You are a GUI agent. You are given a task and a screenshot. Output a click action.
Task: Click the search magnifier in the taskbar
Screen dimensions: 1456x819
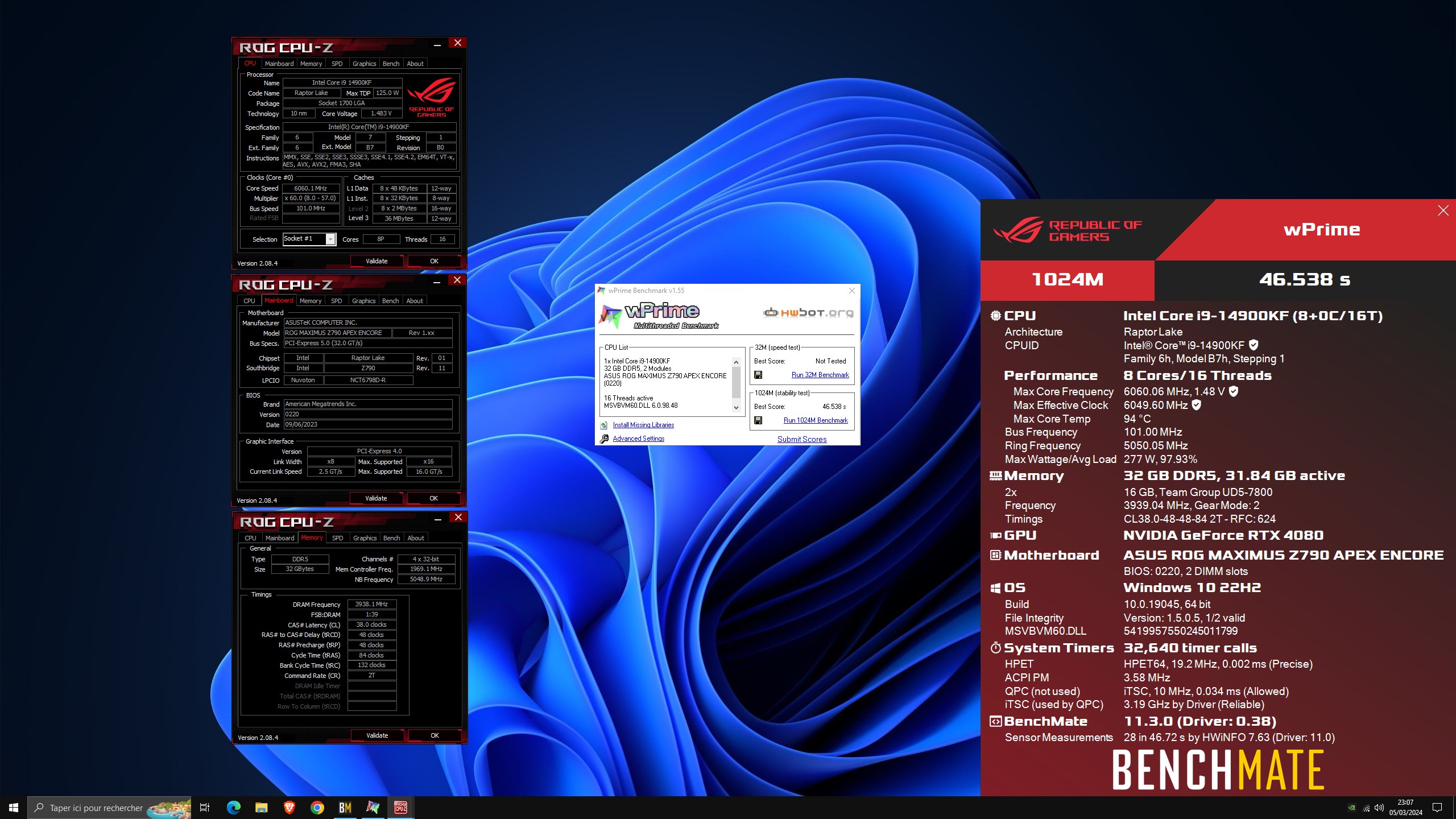(39, 808)
